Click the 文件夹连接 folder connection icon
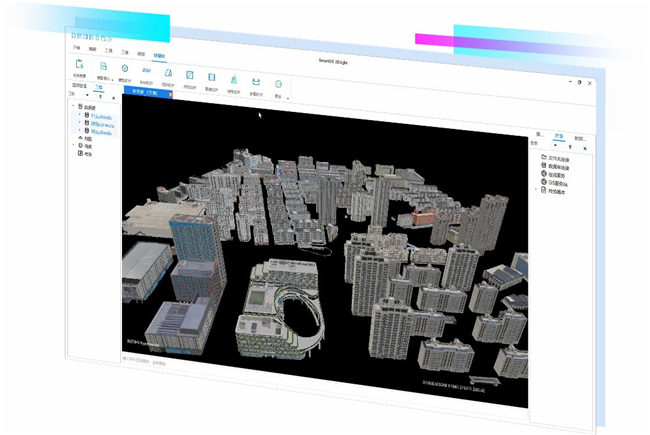The width and height of the screenshot is (650, 435). pos(543,158)
